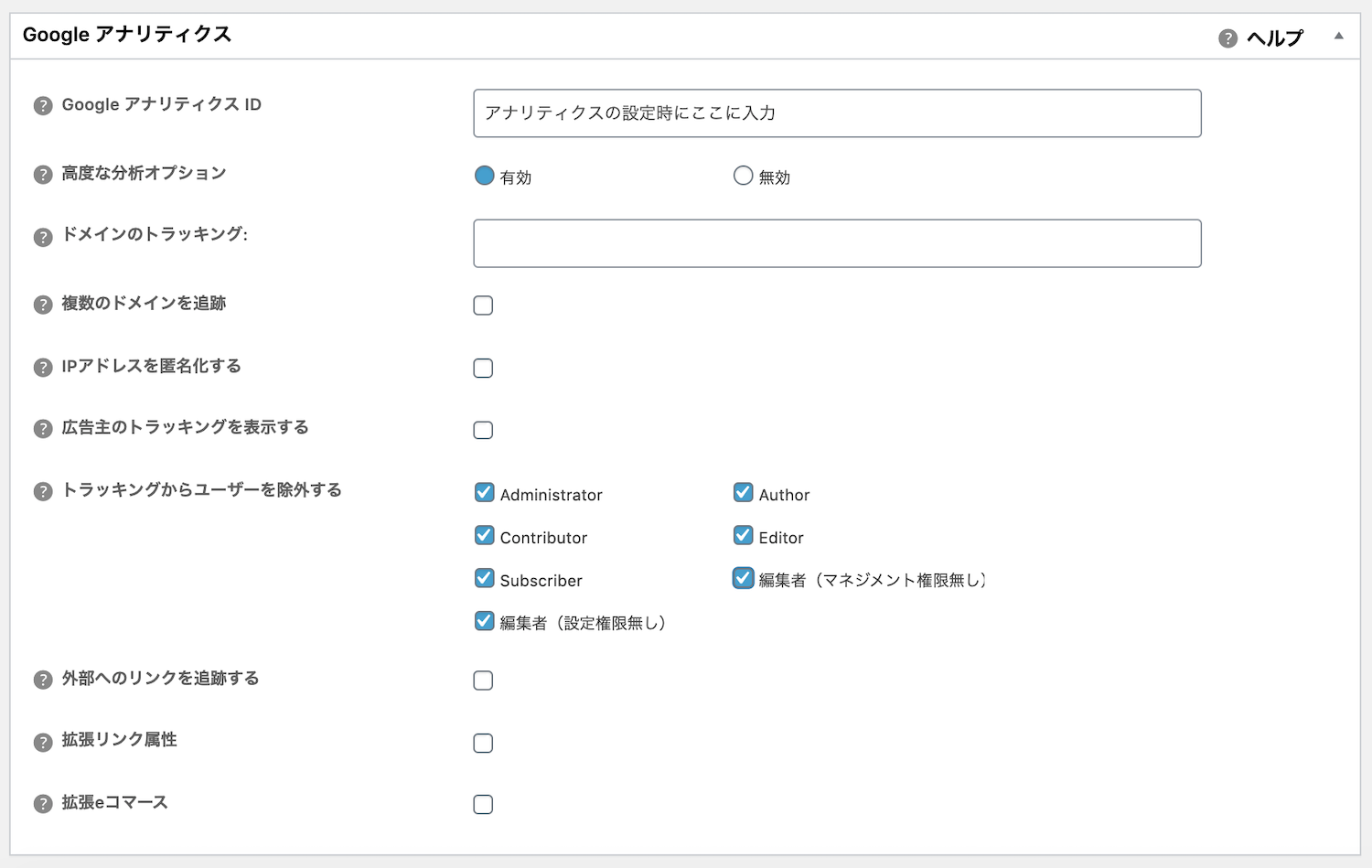Uncheck the Author checkbox
Screen dimensions: 1372x868
(x=744, y=493)
